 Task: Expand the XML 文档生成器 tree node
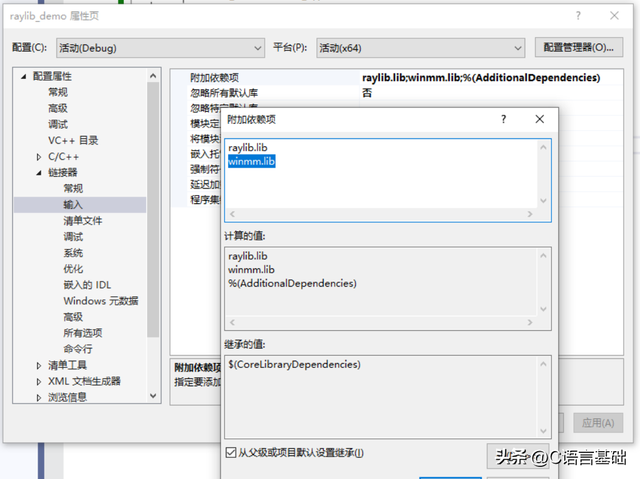[39, 381]
